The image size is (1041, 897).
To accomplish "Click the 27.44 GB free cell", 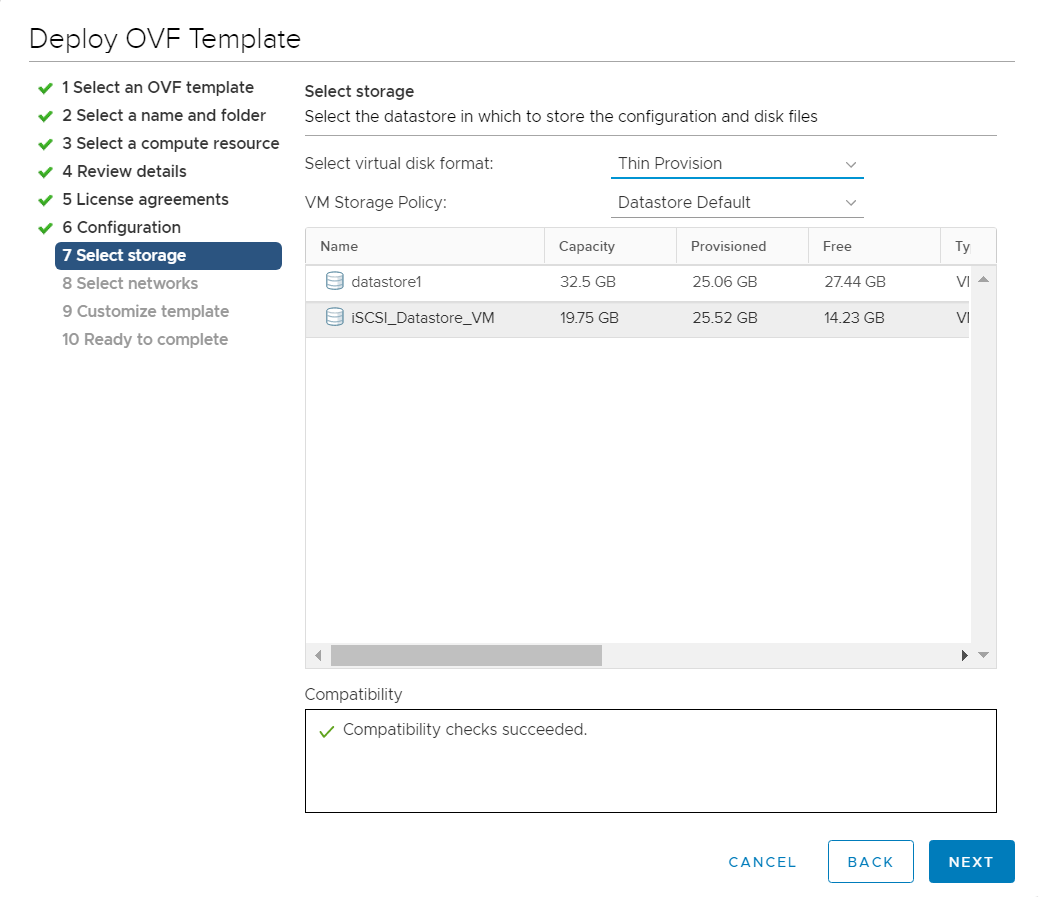I will [854, 282].
